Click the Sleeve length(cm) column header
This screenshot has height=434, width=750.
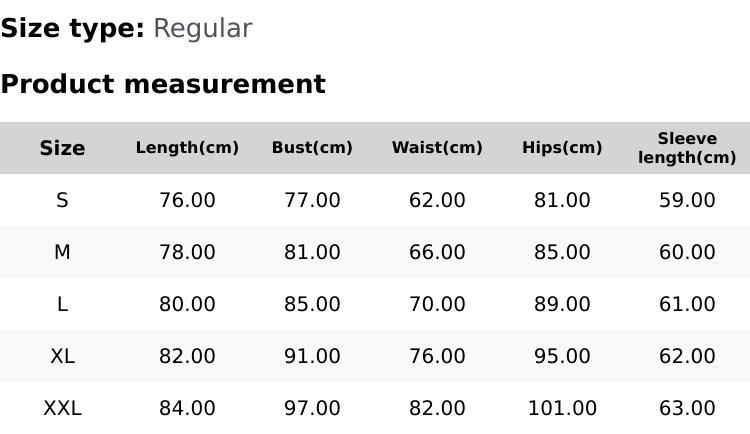point(687,148)
